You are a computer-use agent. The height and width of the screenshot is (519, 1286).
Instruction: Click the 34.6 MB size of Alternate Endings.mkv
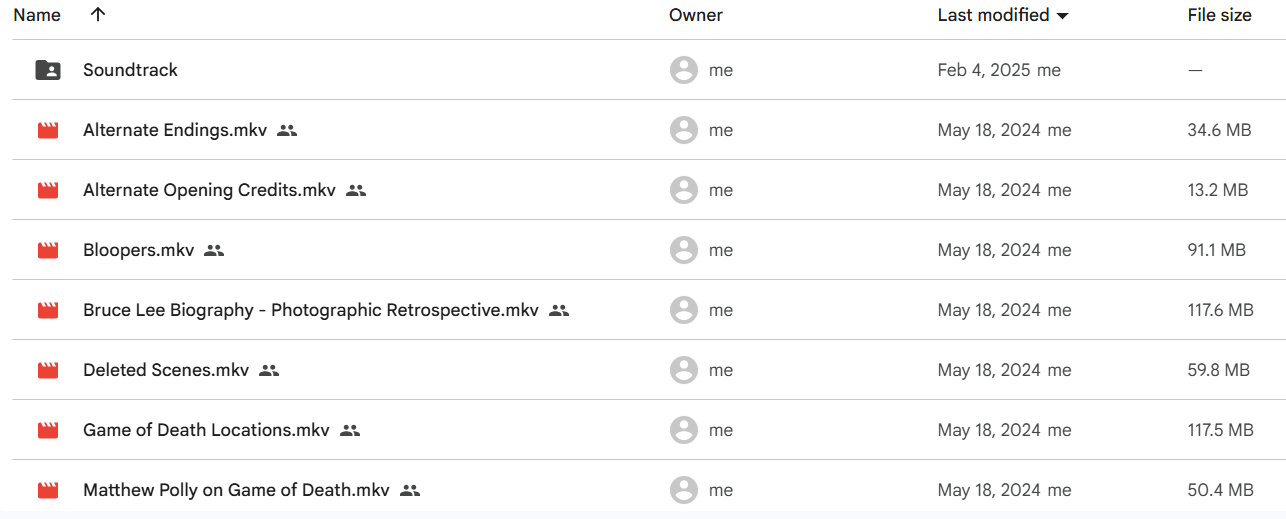pos(1219,130)
